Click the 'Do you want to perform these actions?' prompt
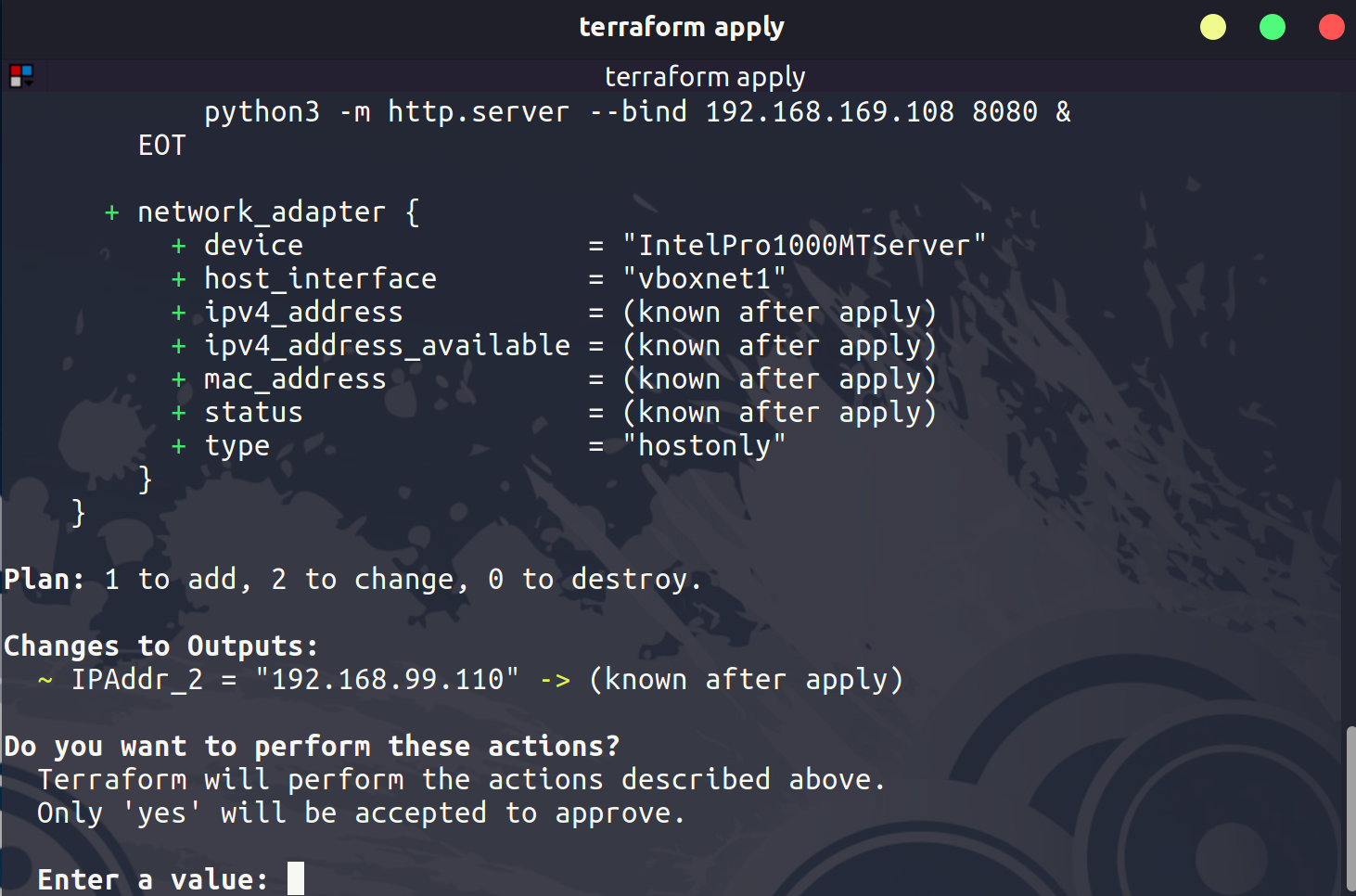The height and width of the screenshot is (896, 1356). pyautogui.click(x=312, y=746)
